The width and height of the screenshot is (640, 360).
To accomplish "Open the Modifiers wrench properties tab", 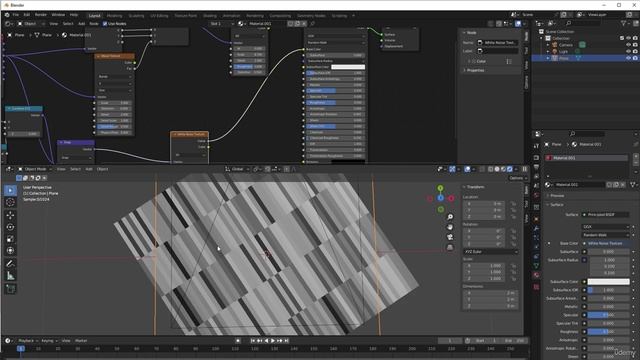I will pos(536,228).
